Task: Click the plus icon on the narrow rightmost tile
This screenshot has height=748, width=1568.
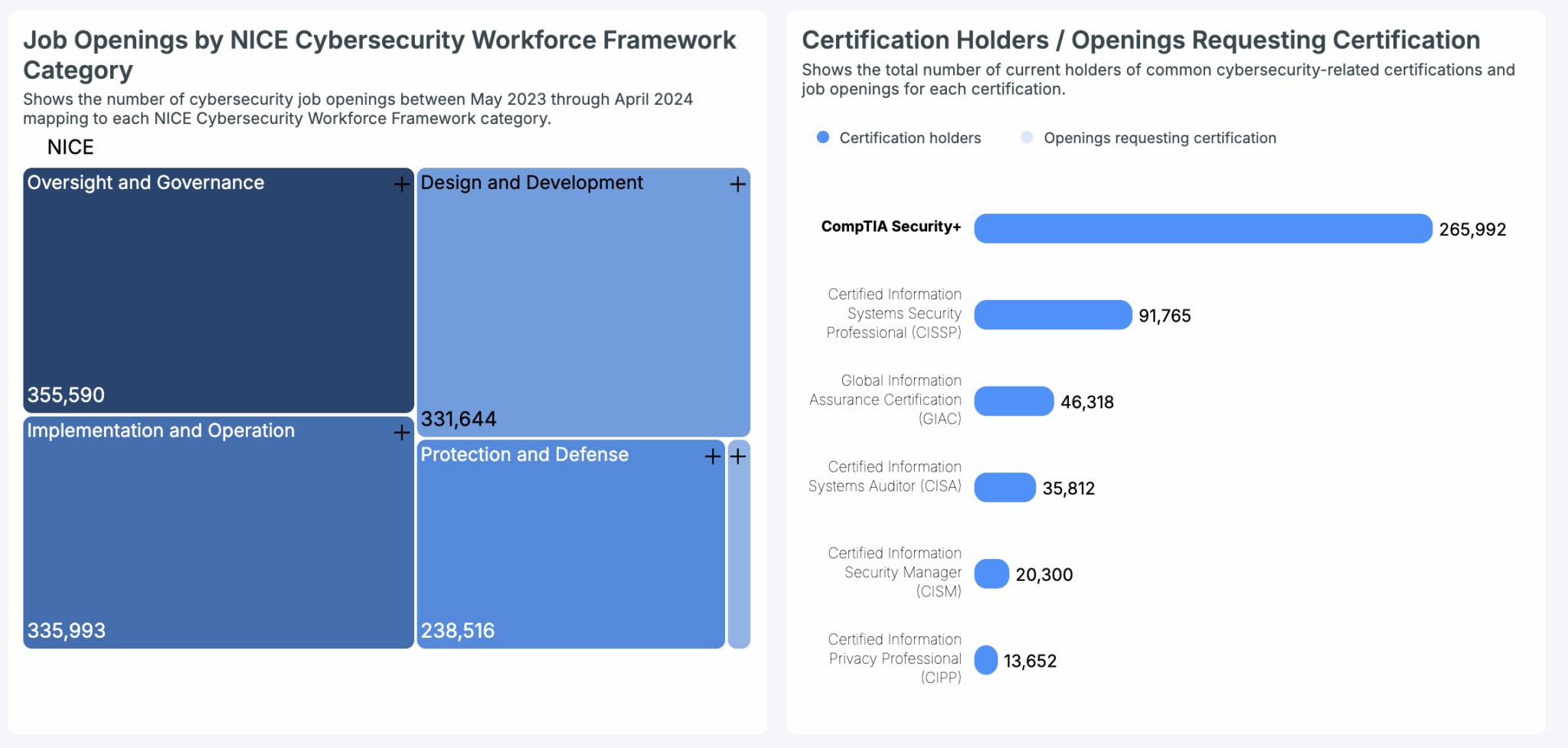Action: [x=738, y=456]
